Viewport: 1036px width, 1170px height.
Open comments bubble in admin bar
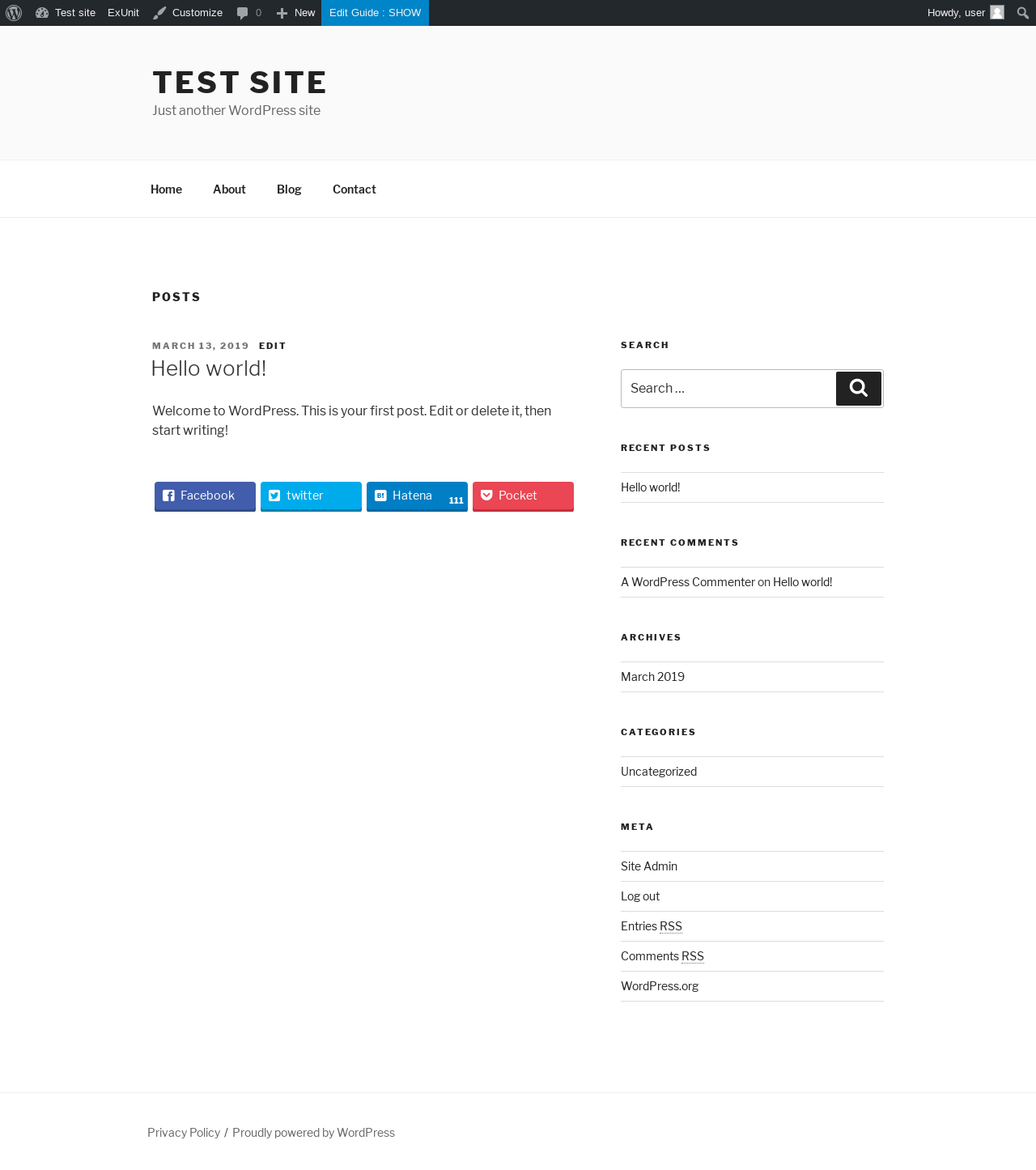click(248, 13)
